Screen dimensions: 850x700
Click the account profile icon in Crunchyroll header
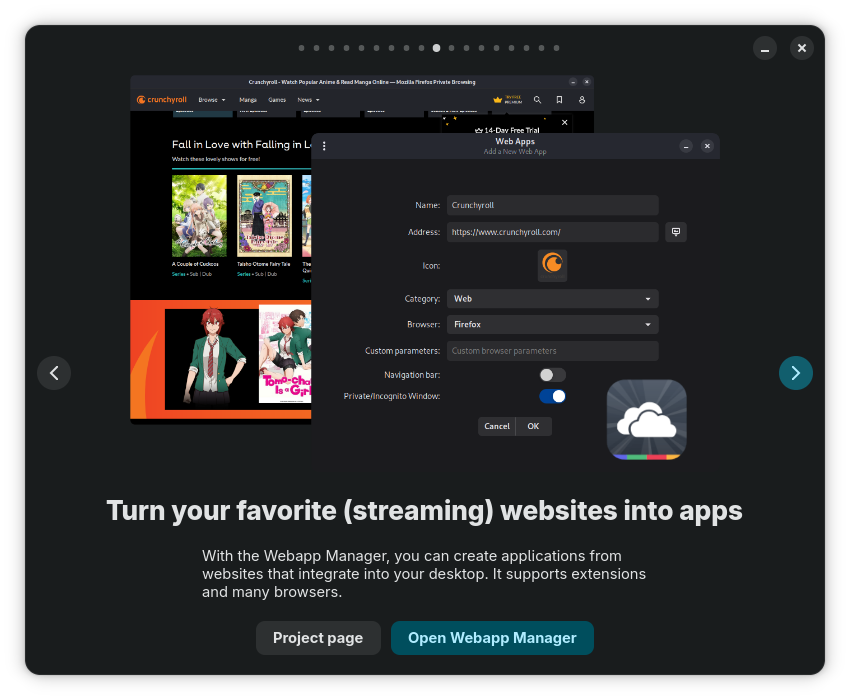tap(582, 100)
